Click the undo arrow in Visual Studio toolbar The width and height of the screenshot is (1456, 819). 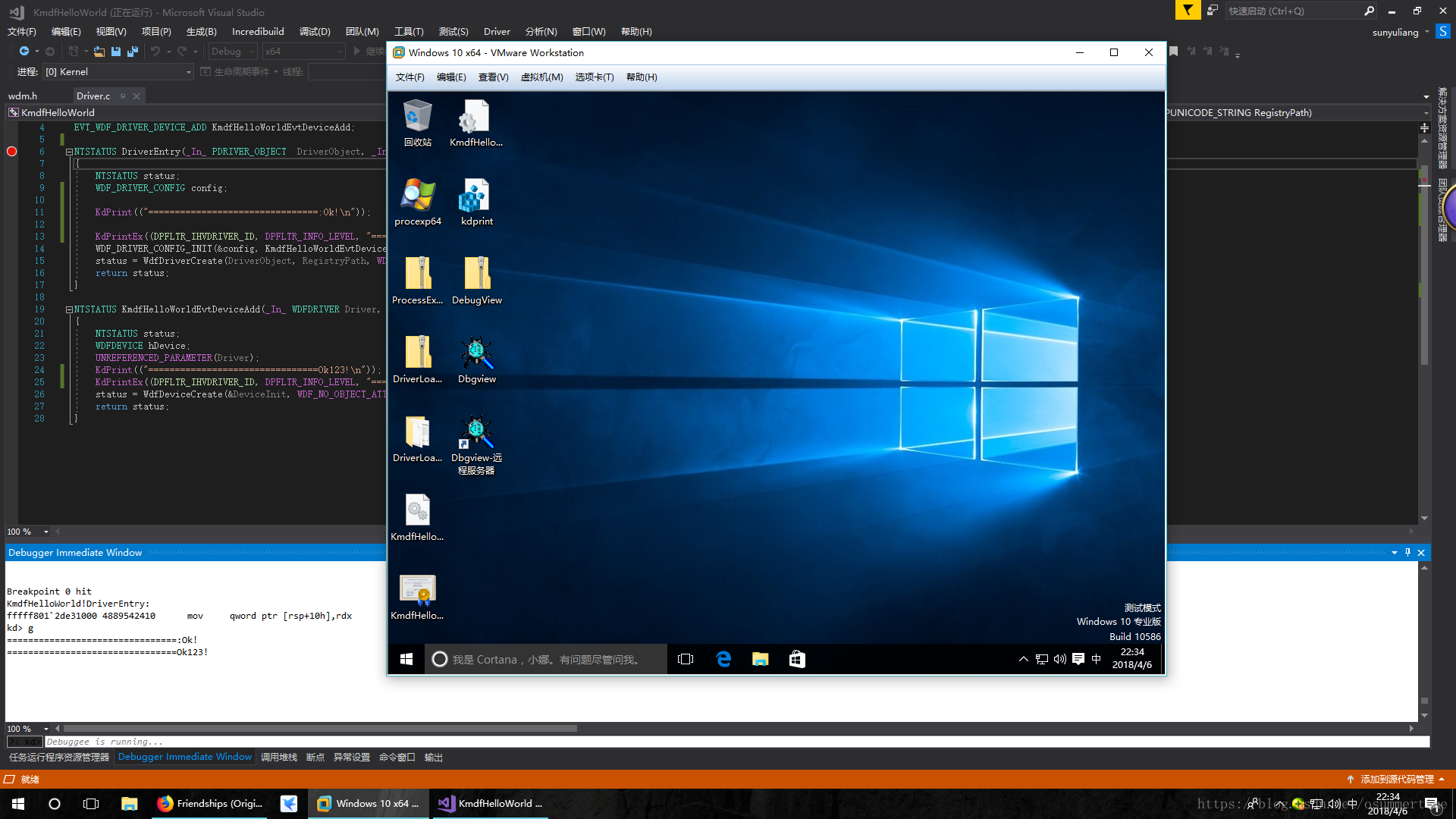[155, 51]
